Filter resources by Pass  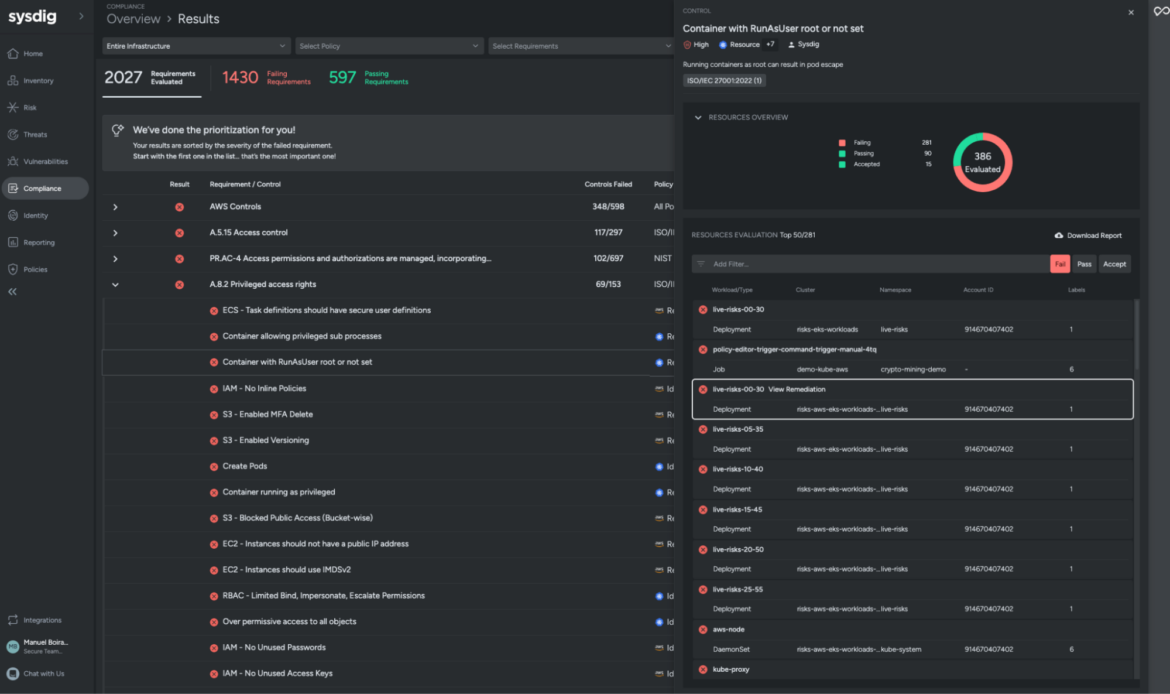[1084, 264]
